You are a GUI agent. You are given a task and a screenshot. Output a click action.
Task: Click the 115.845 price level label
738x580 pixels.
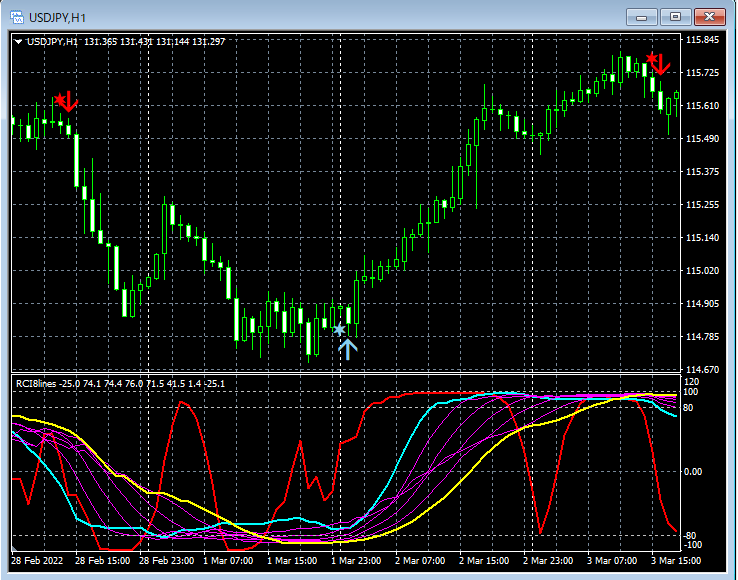(x=702, y=40)
